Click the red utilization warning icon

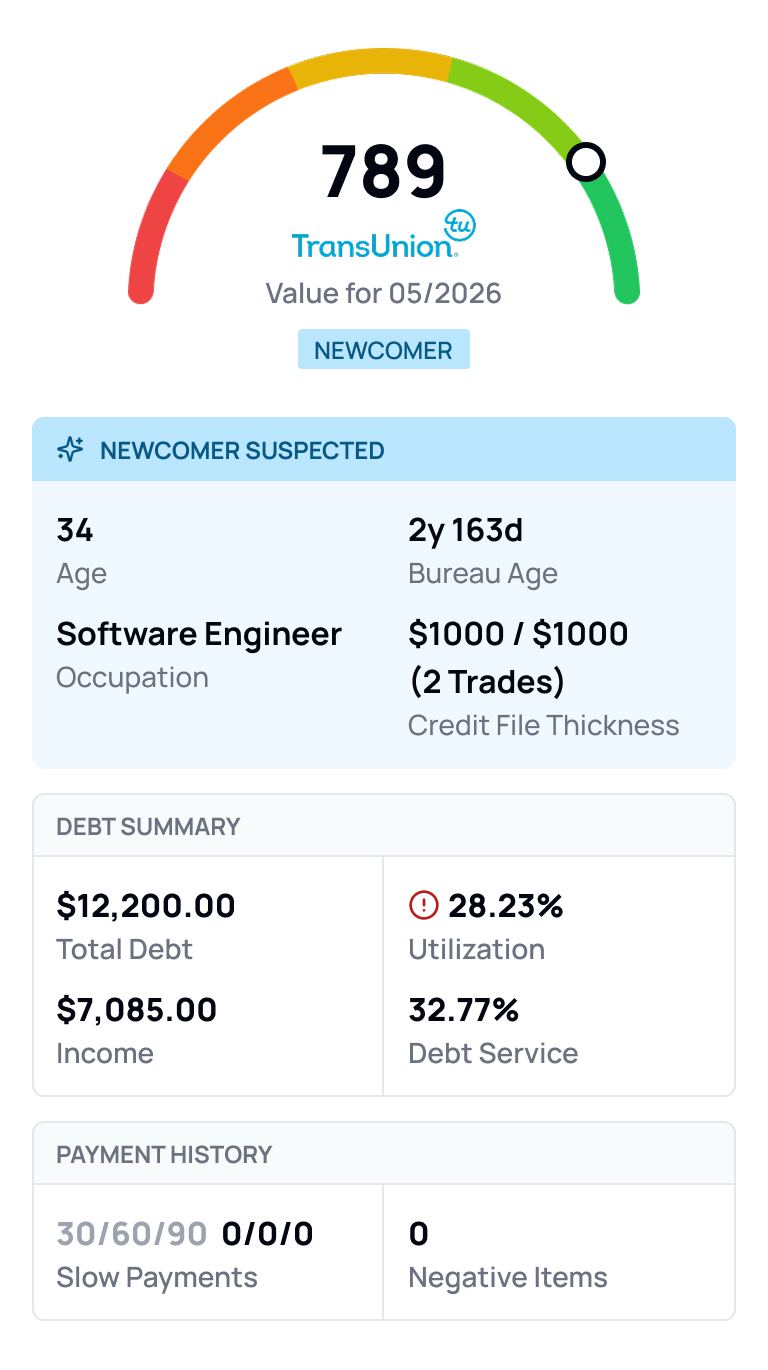(424, 906)
